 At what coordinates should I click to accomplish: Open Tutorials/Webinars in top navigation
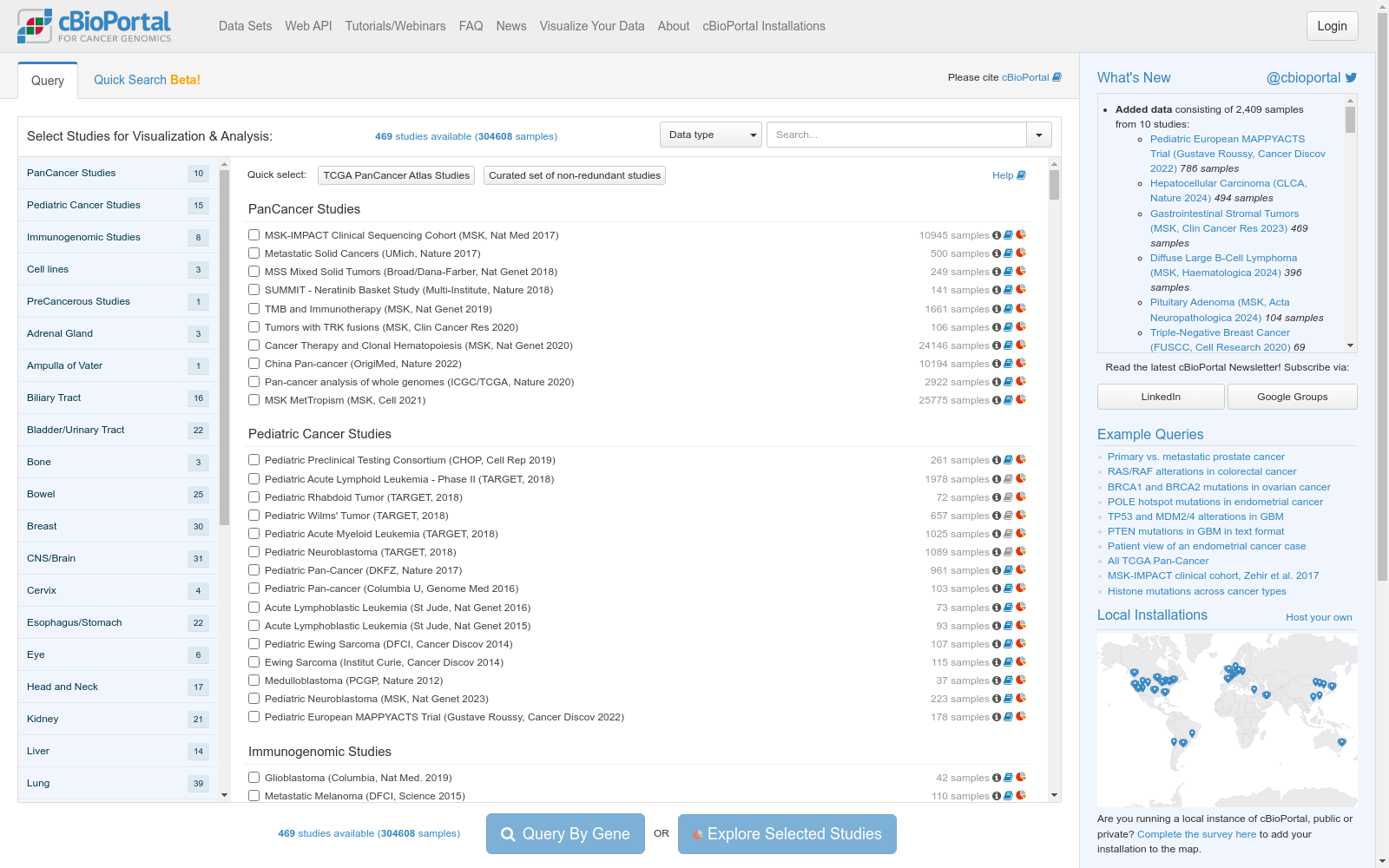click(x=395, y=26)
